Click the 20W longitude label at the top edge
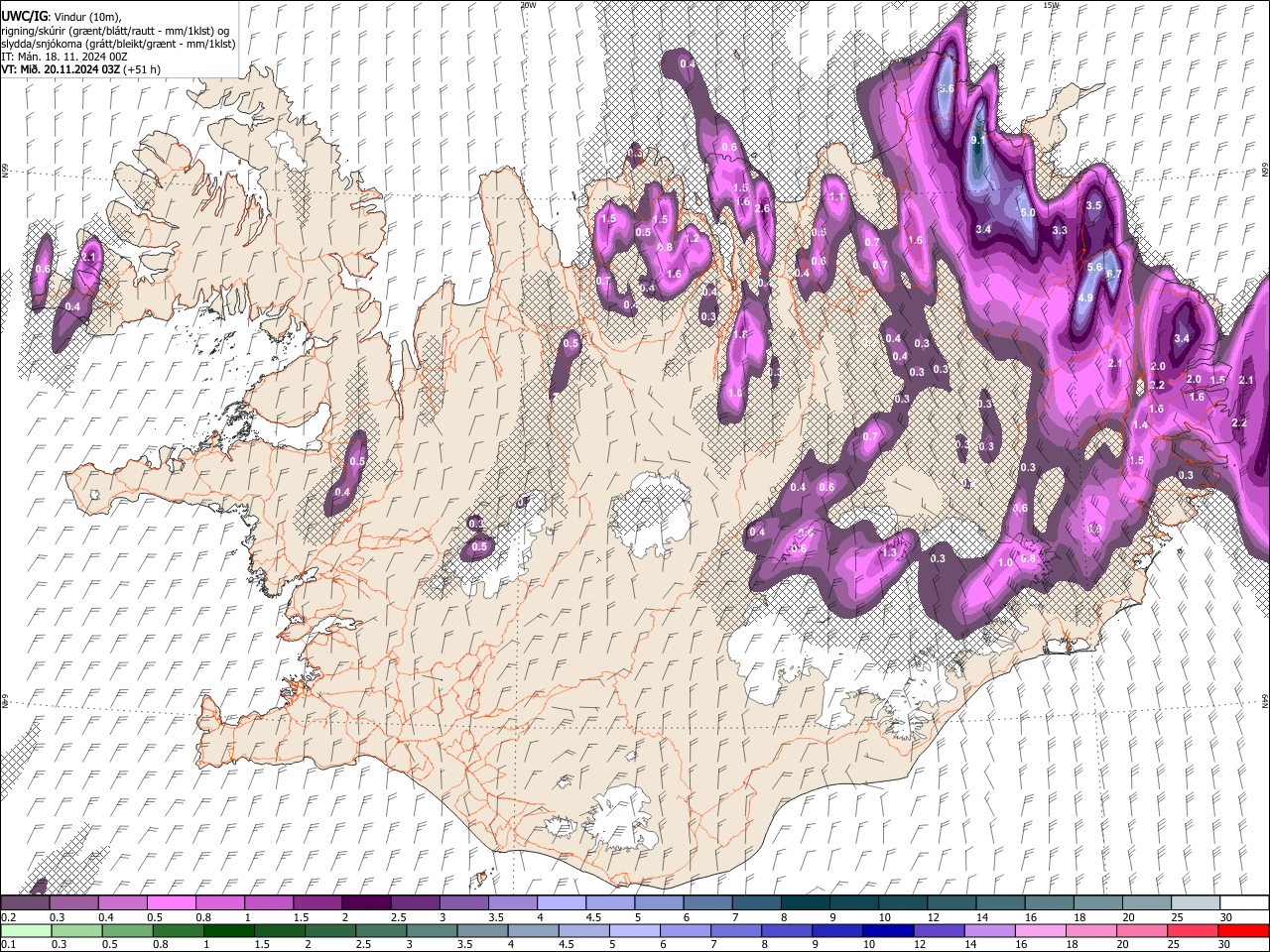The image size is (1270, 952). (528, 5)
